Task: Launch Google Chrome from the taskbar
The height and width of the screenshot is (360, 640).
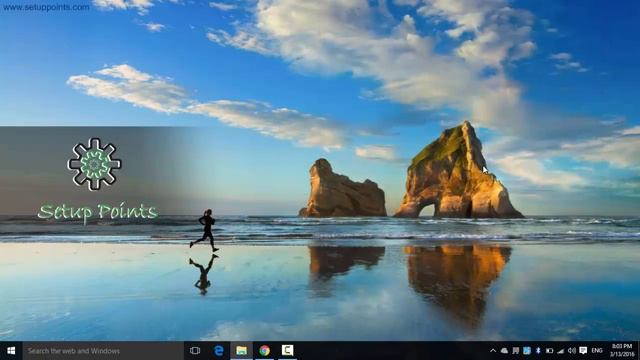Action: tap(264, 351)
